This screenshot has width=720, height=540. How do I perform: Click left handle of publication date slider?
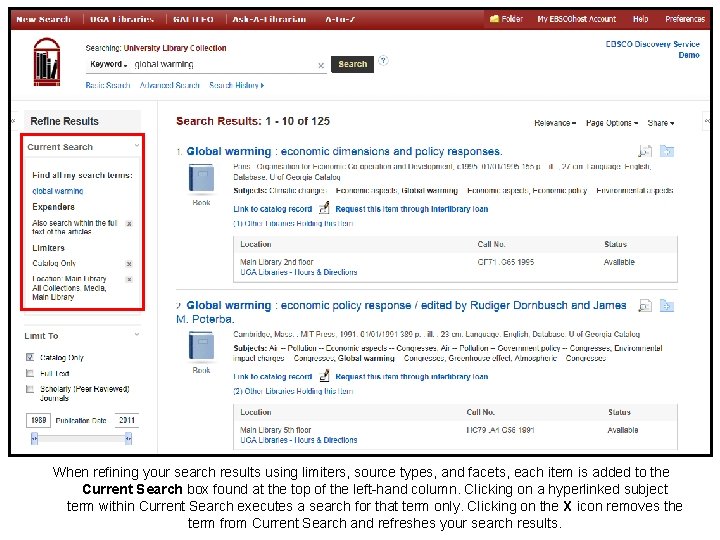tap(34, 439)
